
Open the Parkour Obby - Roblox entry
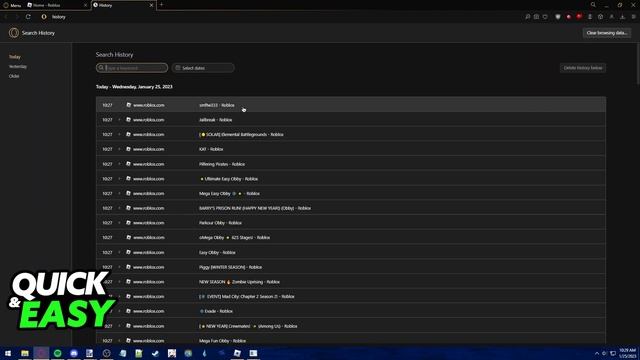(x=351, y=223)
